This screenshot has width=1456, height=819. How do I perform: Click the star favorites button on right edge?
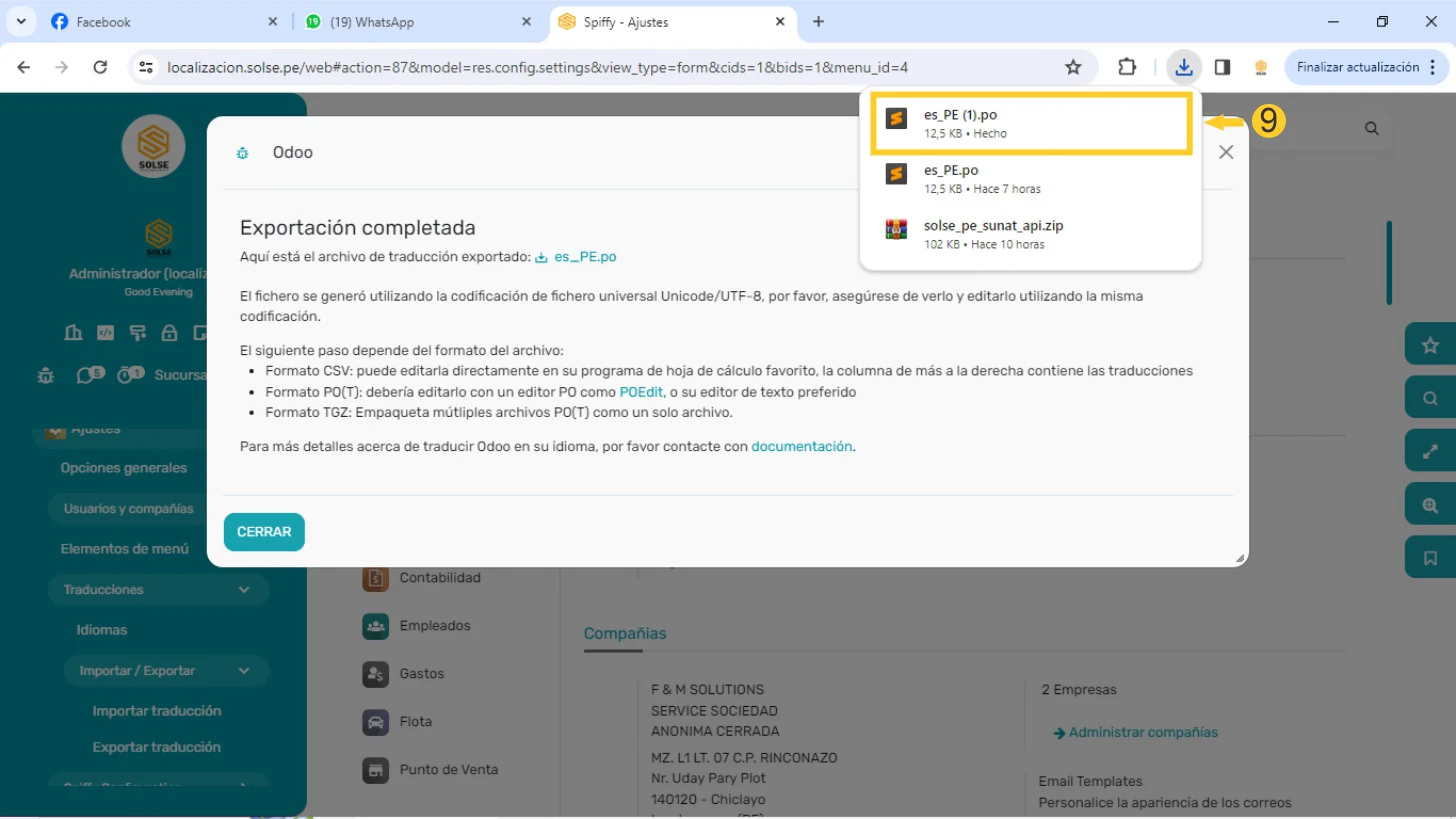click(1430, 345)
